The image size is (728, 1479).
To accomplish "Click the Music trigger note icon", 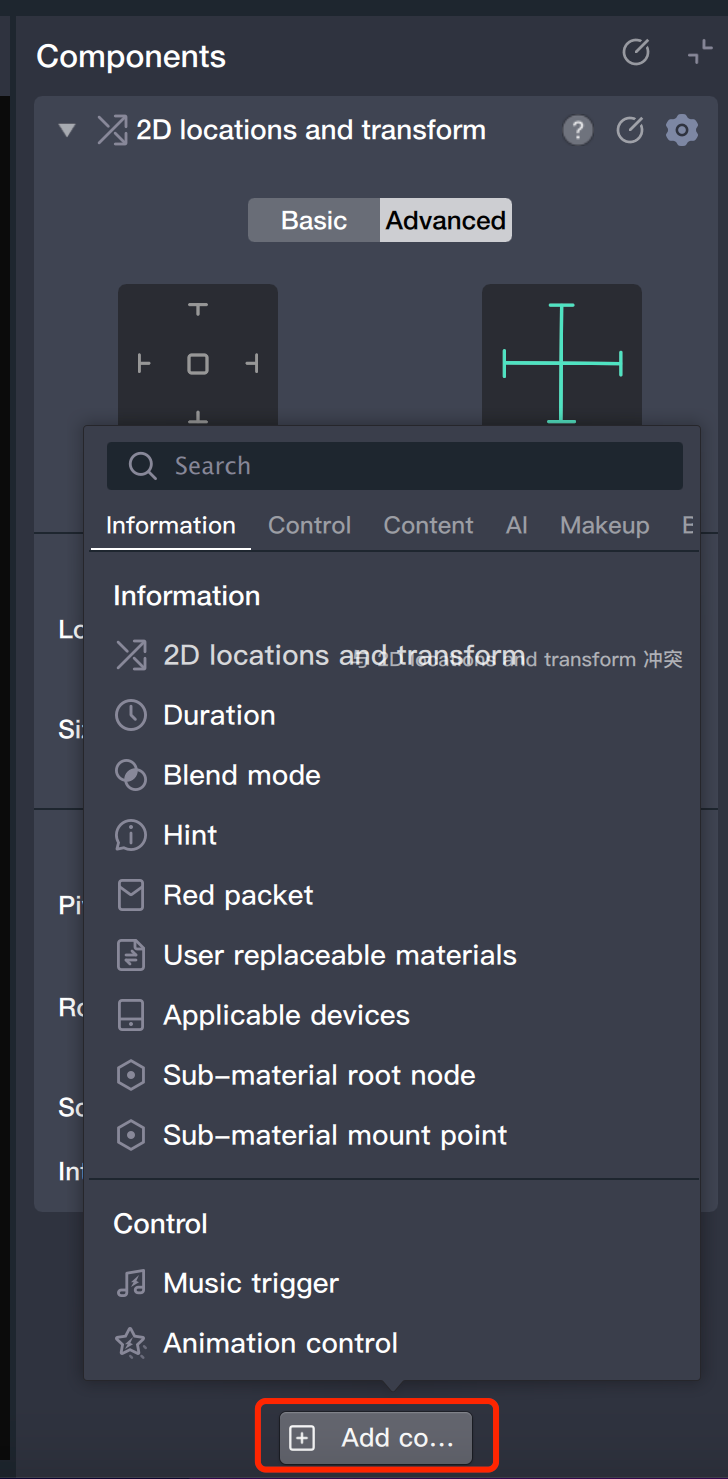I will (x=131, y=1283).
